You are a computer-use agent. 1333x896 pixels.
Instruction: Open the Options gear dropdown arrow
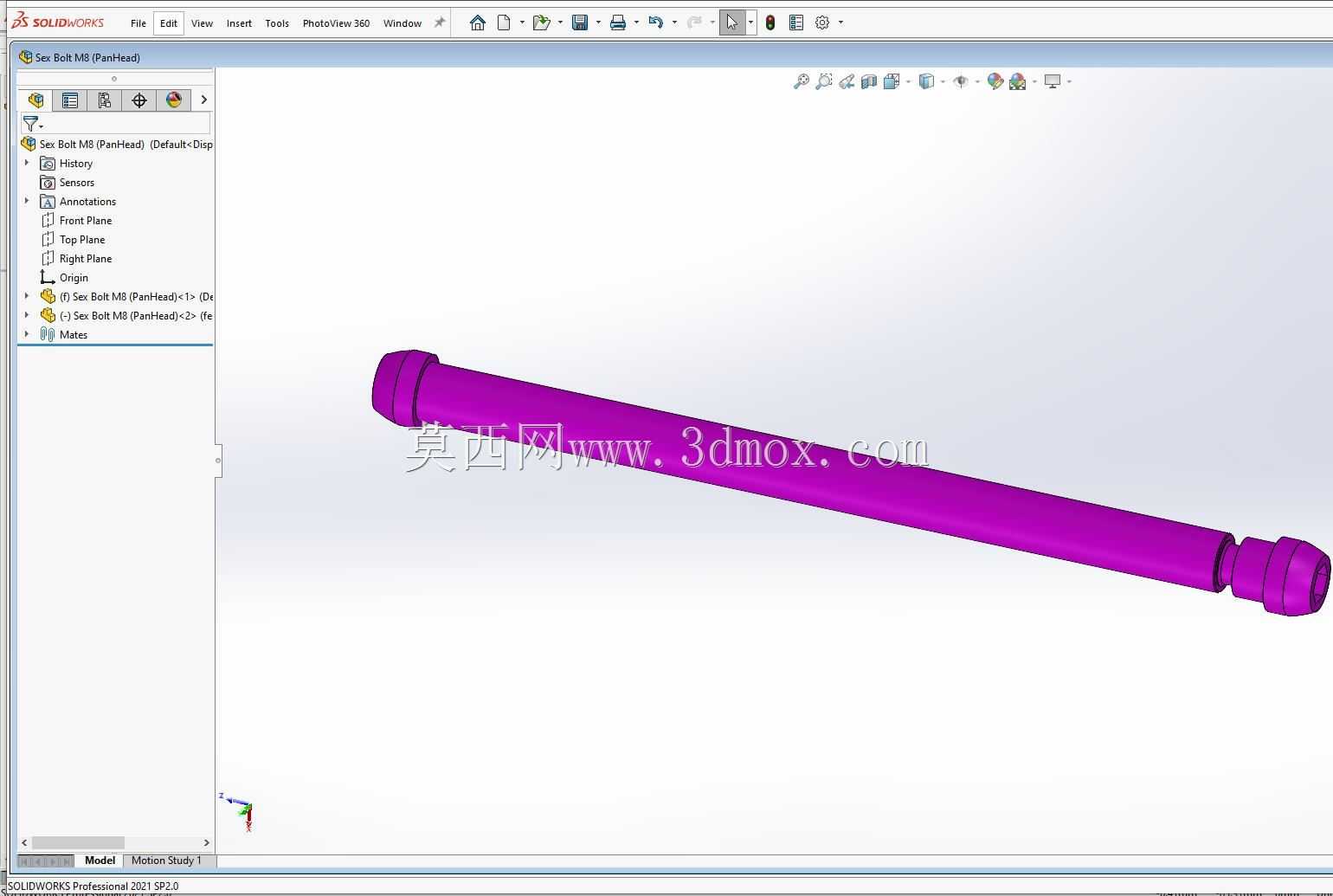tap(840, 23)
